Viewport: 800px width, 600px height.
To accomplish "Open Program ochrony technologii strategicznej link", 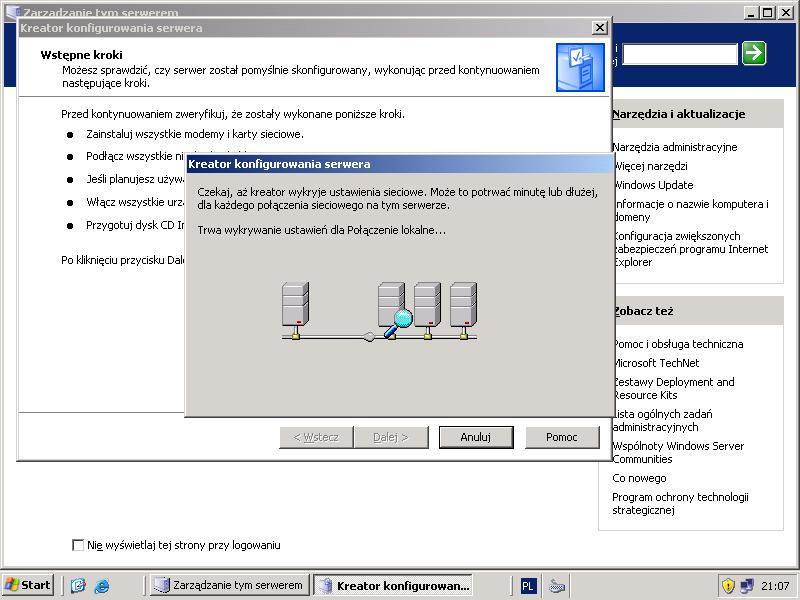I will [680, 503].
